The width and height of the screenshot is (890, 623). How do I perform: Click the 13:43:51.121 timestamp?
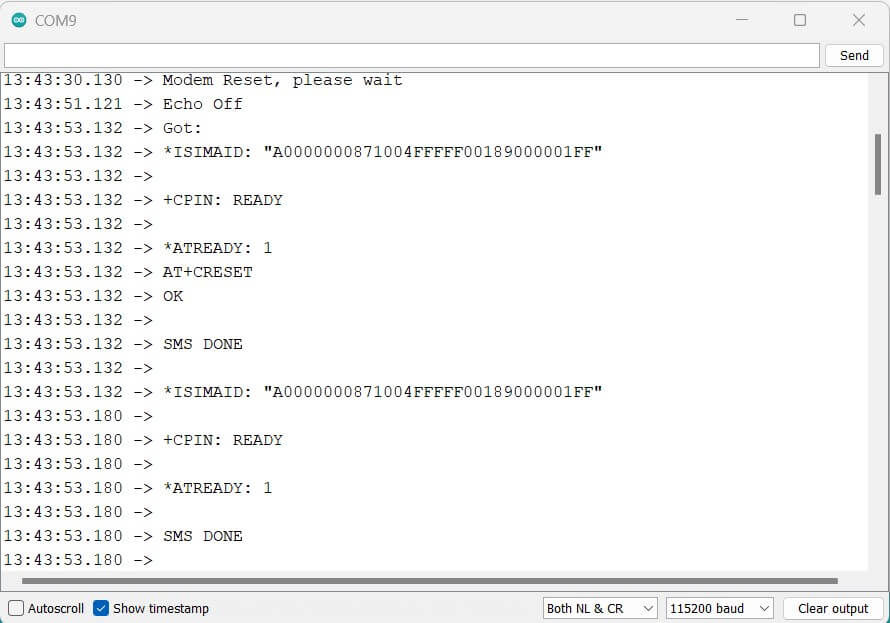click(63, 104)
